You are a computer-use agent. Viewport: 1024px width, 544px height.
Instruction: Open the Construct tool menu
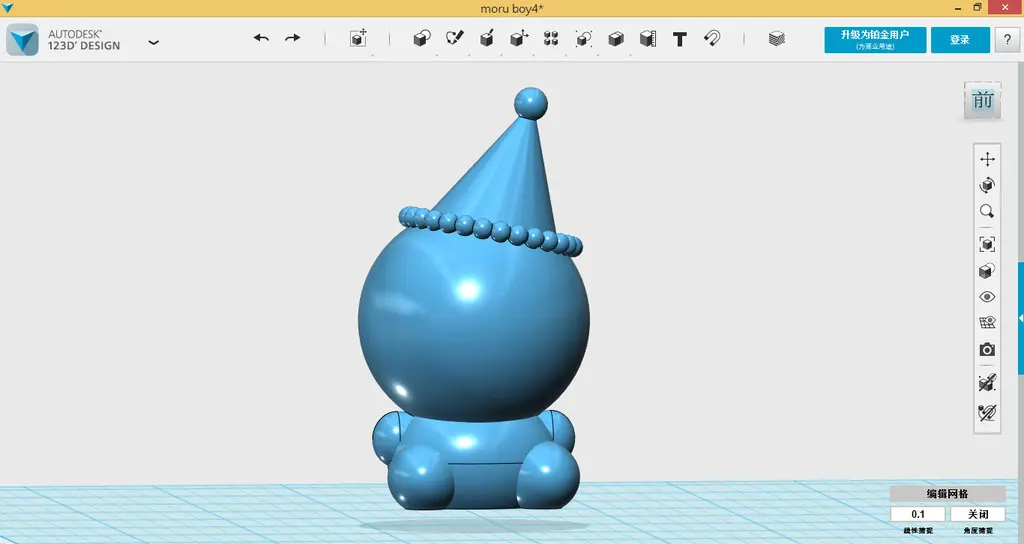(487, 39)
